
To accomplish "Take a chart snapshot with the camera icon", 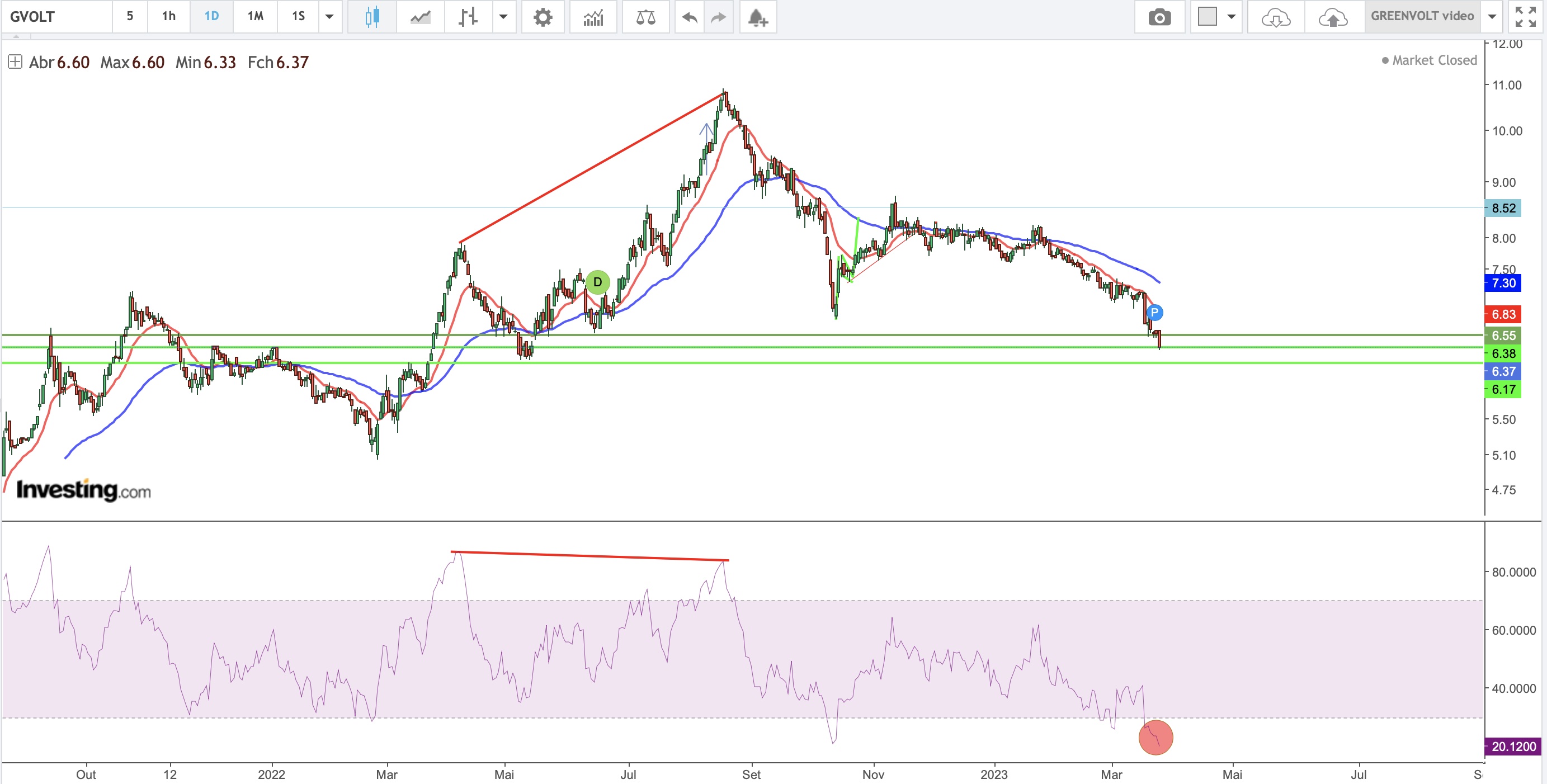I will (x=1159, y=17).
